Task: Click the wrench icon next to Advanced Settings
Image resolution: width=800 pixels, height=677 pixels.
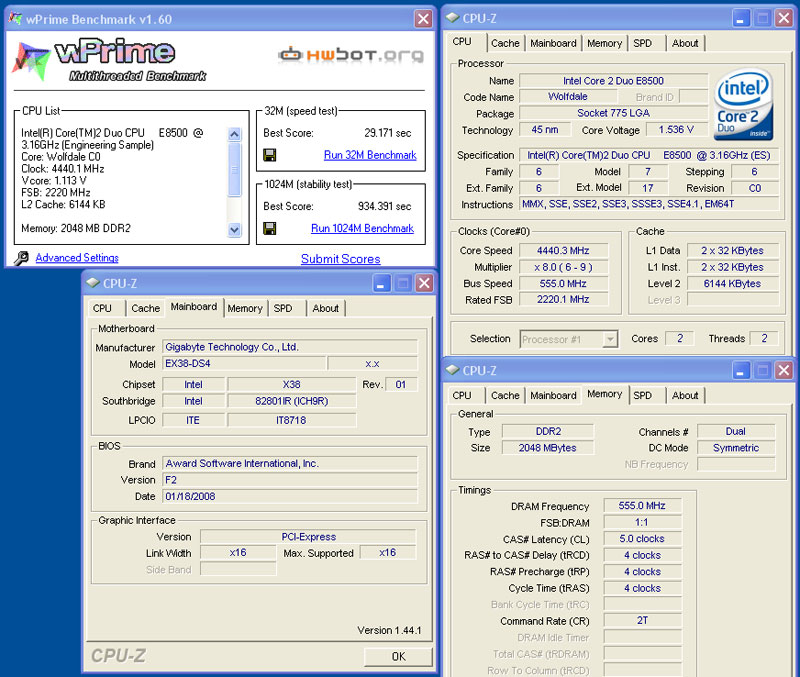Action: point(22,258)
